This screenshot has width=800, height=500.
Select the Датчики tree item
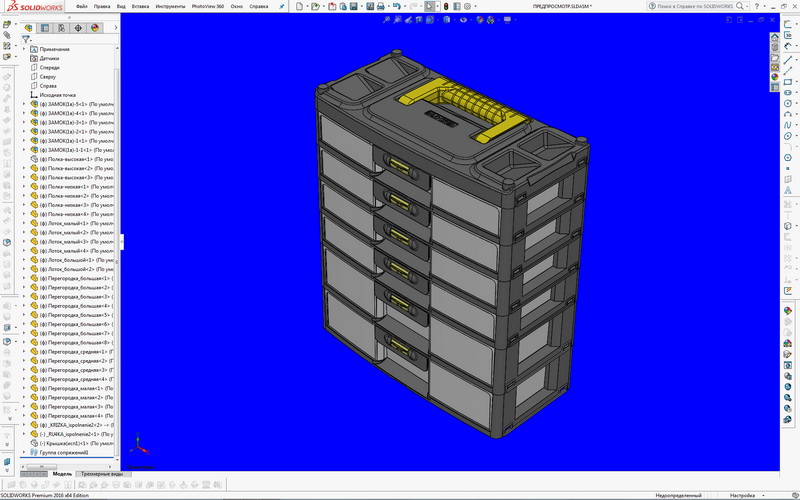point(49,58)
